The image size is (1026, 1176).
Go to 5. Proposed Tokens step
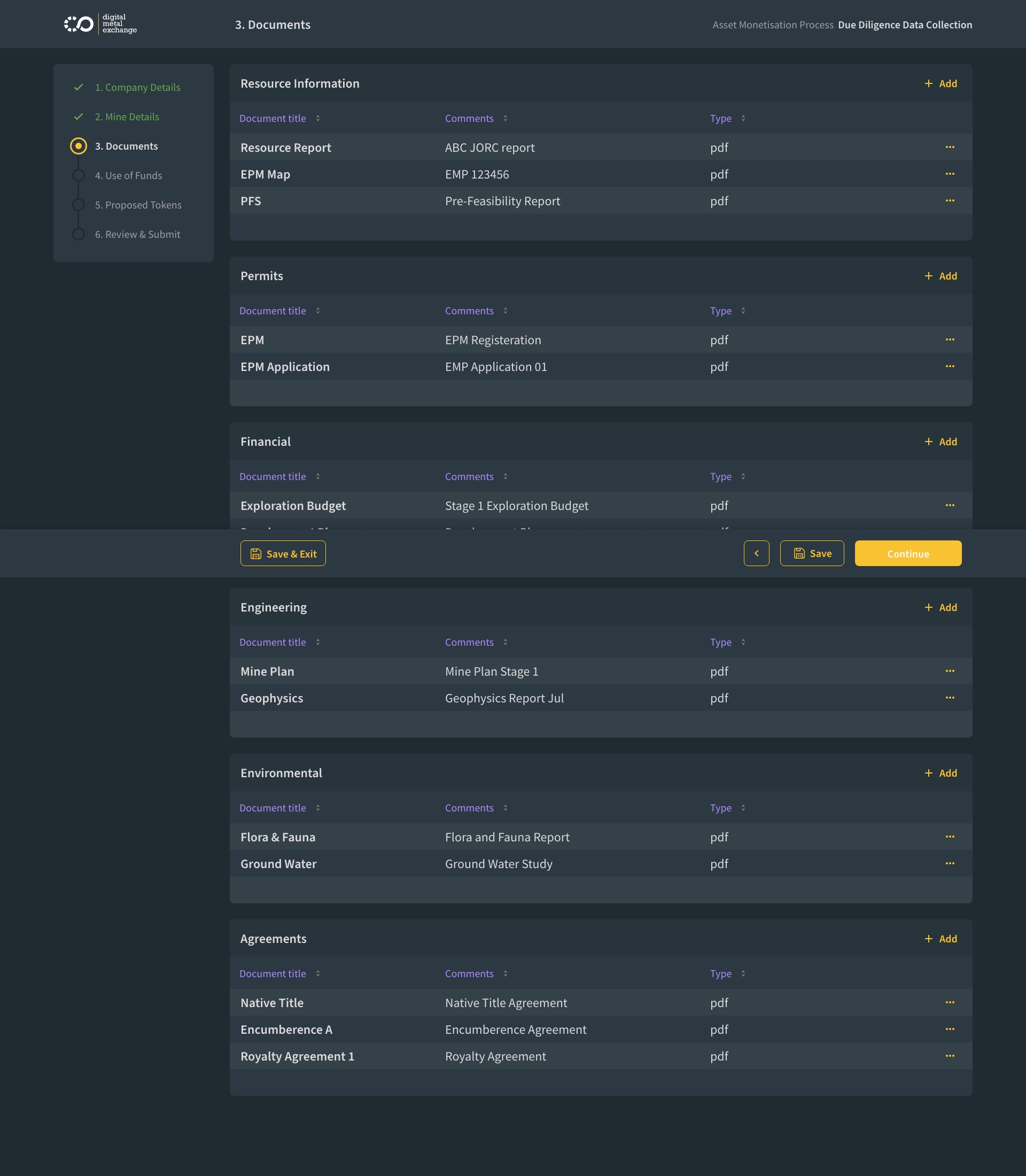[138, 205]
